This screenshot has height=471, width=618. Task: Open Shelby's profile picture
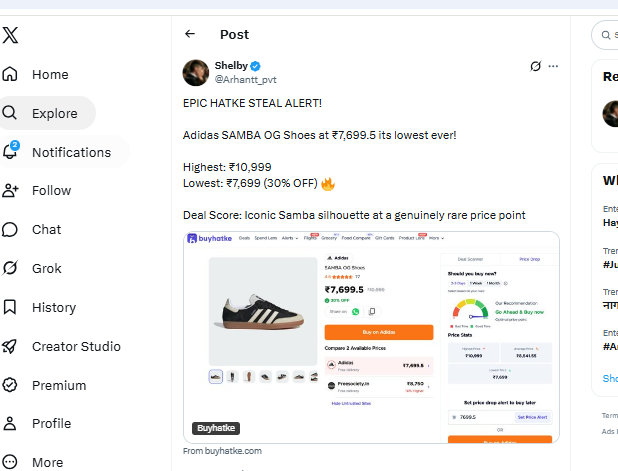[x=195, y=73]
